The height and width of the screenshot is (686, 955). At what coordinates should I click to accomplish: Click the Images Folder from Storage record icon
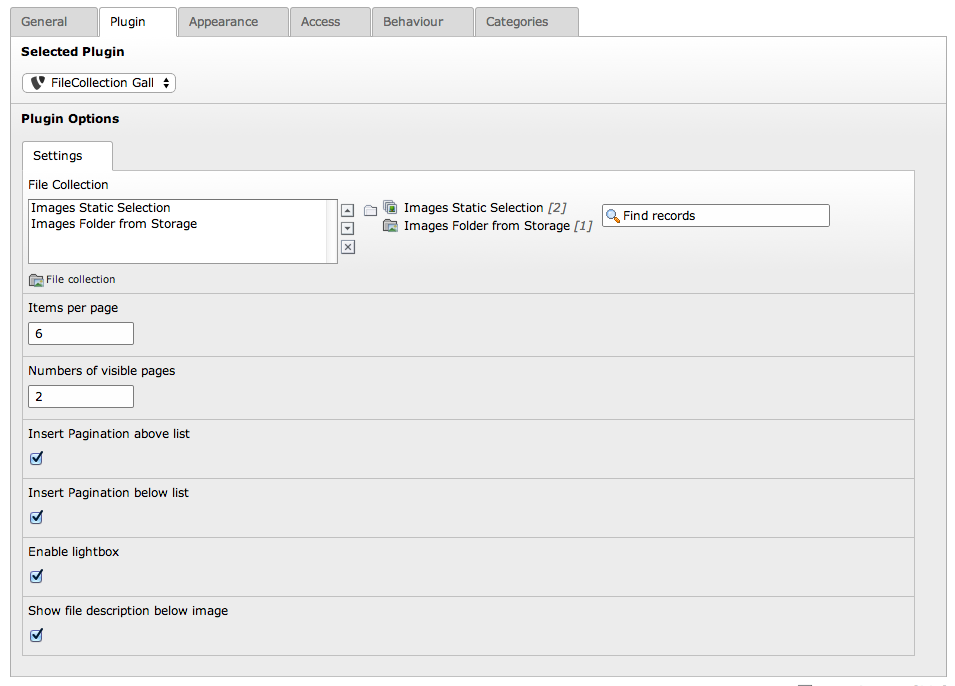click(390, 226)
